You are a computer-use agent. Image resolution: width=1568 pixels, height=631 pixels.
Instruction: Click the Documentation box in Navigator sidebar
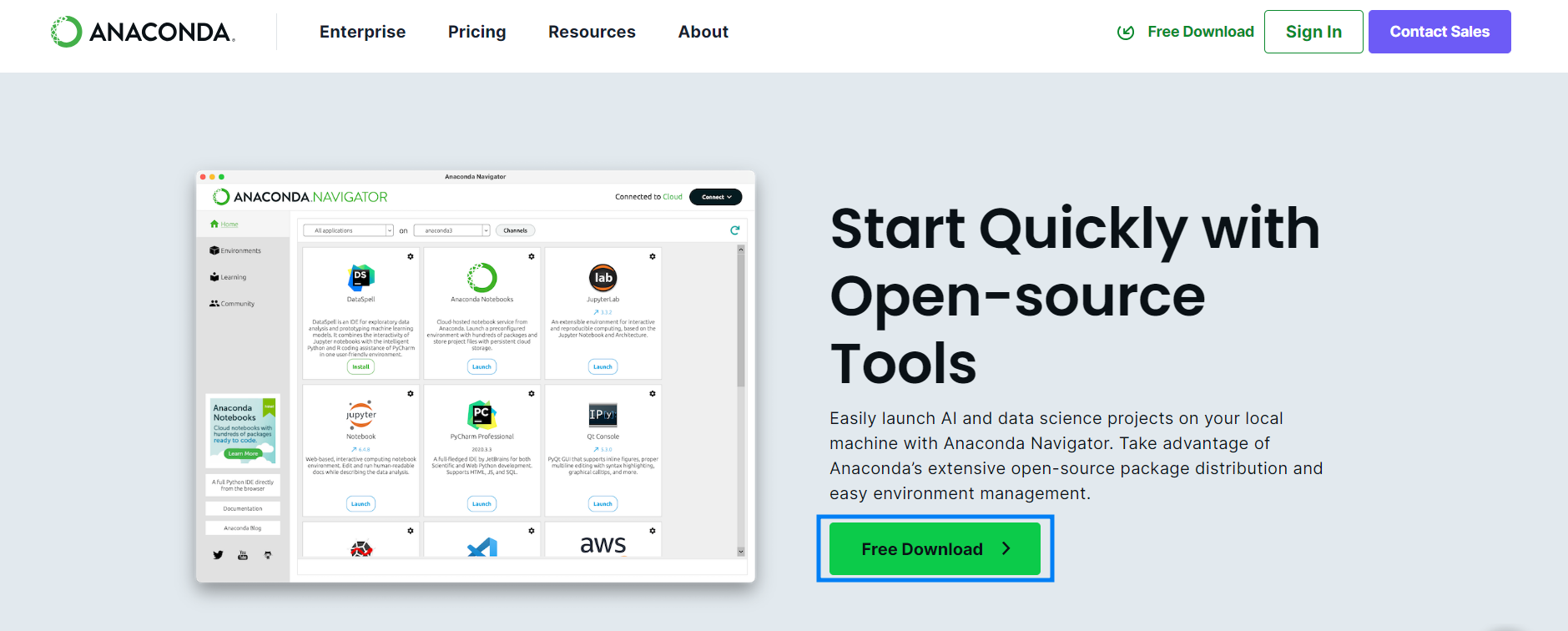click(x=243, y=508)
